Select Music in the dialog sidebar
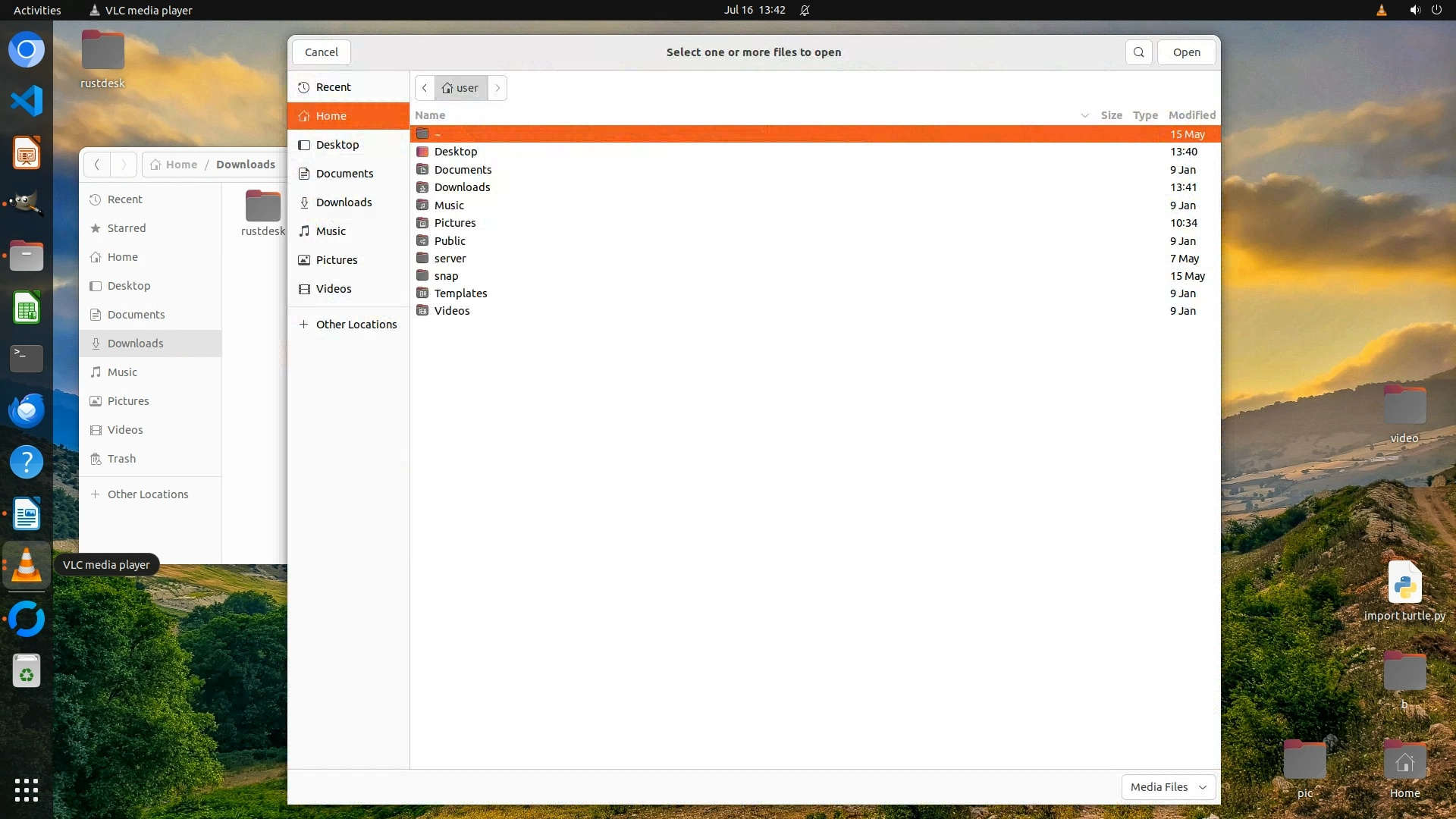The height and width of the screenshot is (819, 1456). coord(331,231)
